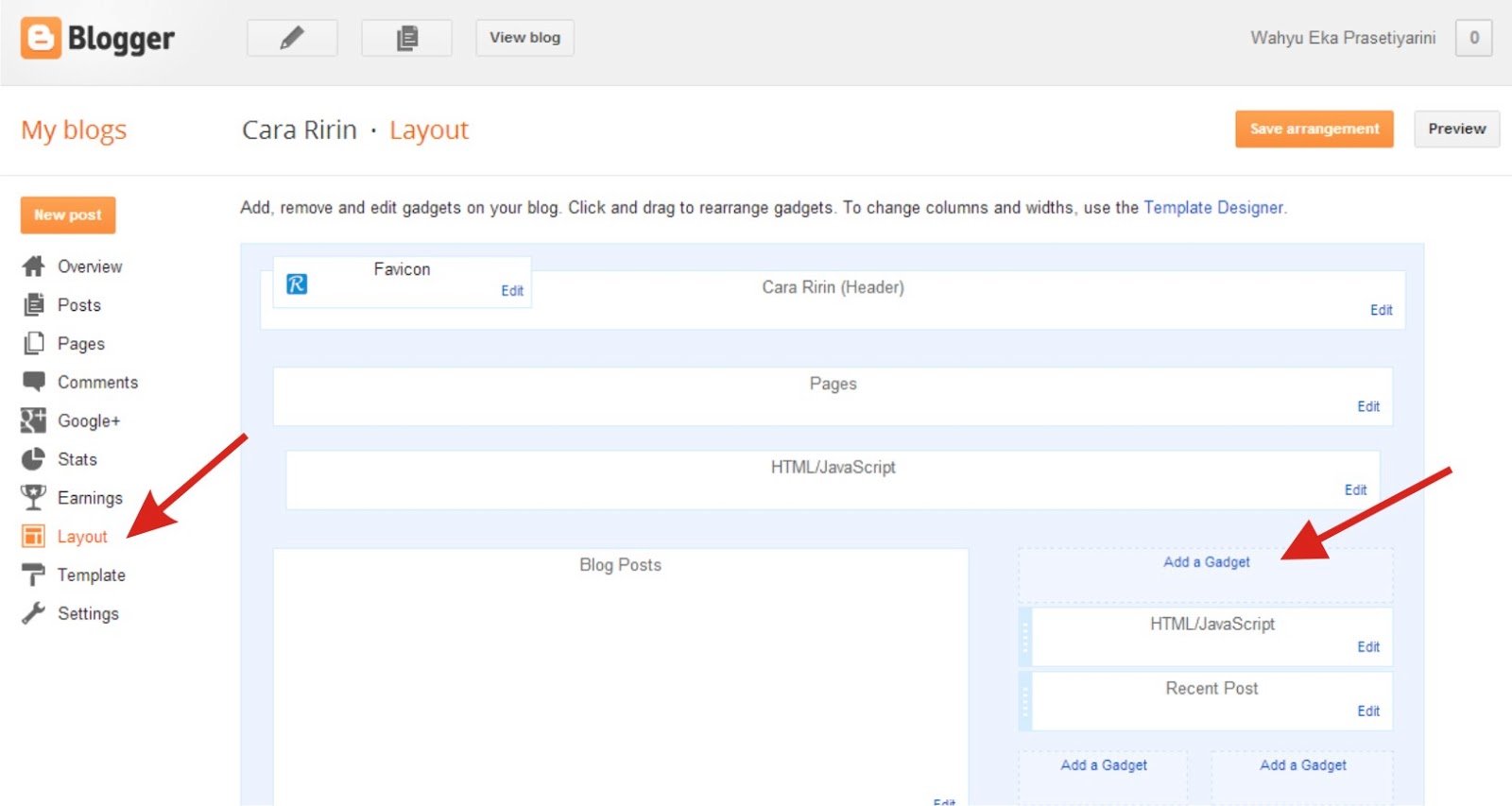Screen dimensions: 1512x806
Task: Select Layout in the sidebar
Action: point(82,537)
